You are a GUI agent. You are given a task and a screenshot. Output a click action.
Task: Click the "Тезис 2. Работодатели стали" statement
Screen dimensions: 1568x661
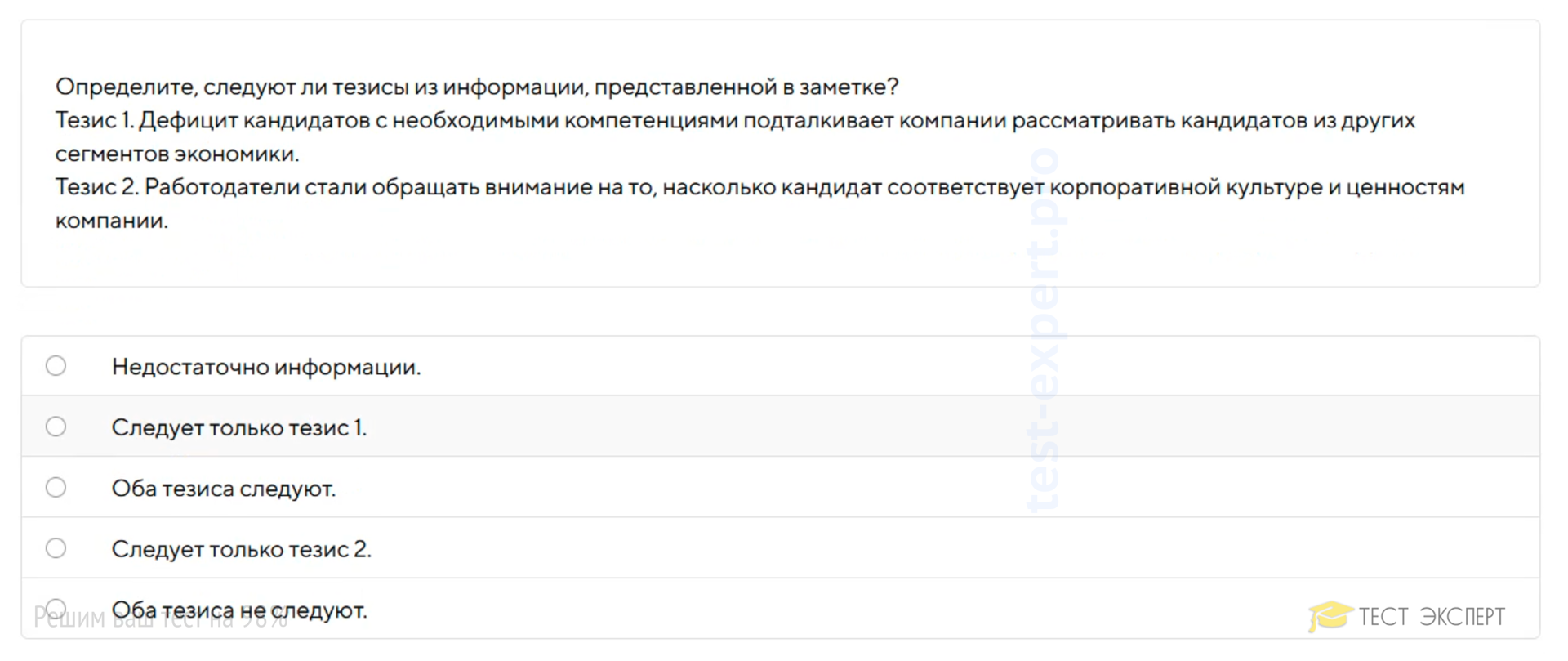(759, 187)
